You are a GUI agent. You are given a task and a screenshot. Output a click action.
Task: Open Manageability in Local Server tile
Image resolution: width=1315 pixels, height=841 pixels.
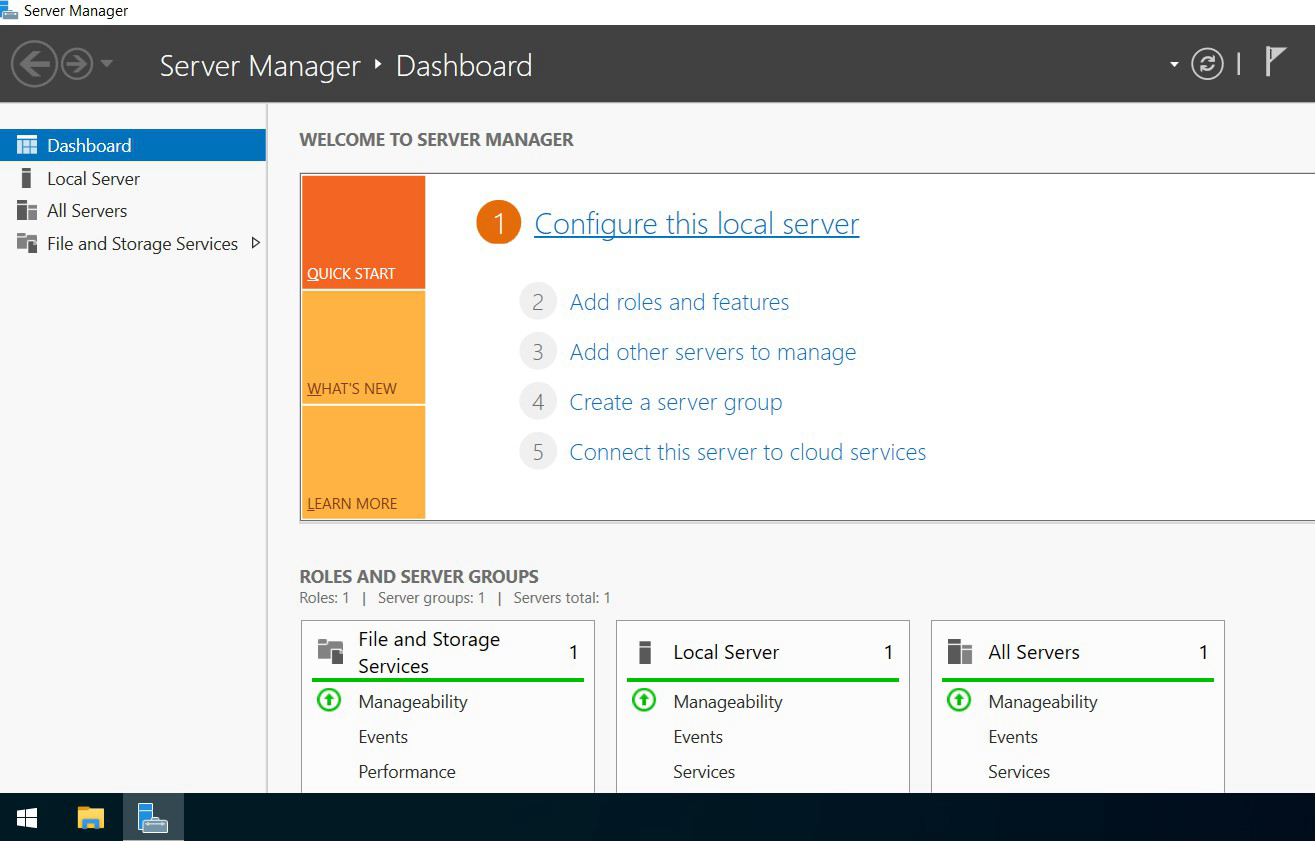coord(728,702)
